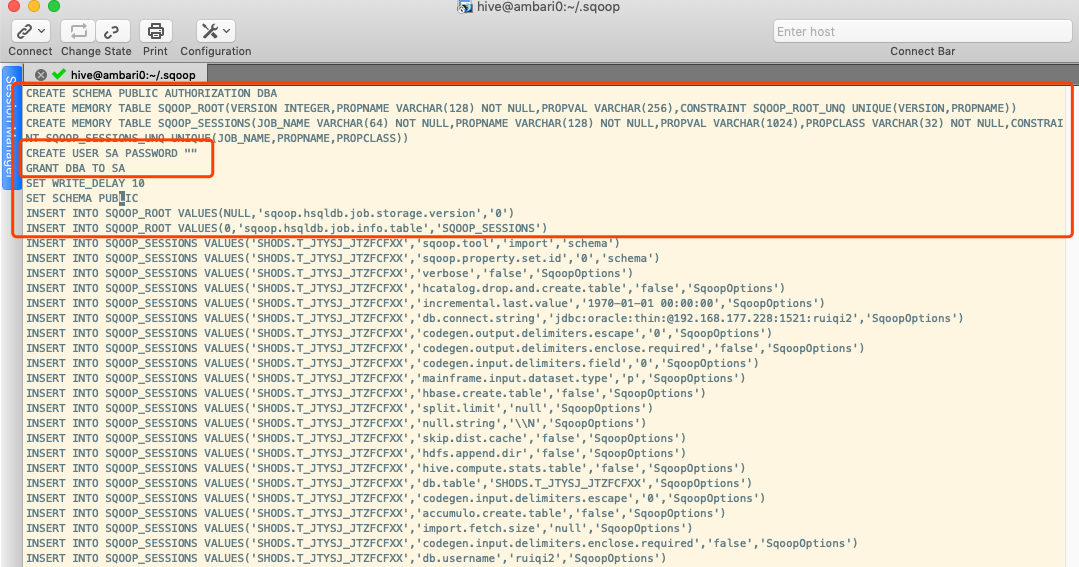Focus the Enter host input field
Viewport: 1079px width, 567px height.
(x=922, y=31)
